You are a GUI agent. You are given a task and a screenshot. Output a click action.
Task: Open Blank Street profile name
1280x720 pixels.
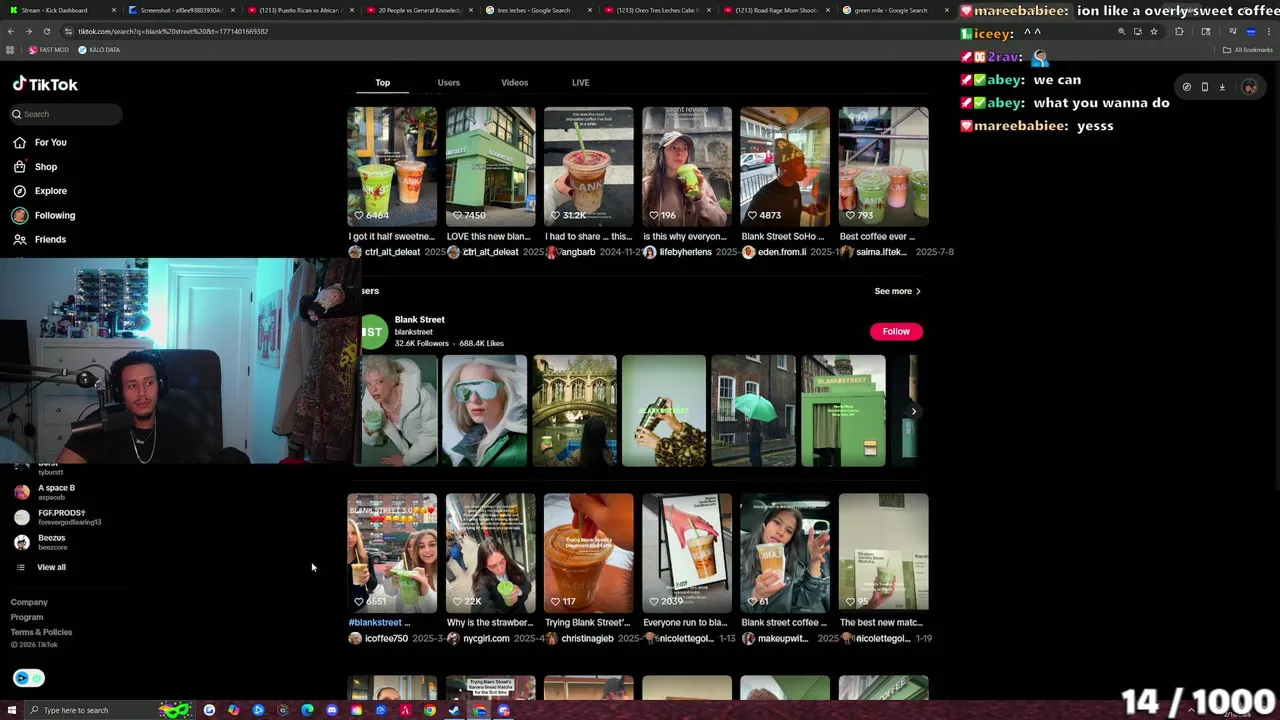[x=419, y=319]
